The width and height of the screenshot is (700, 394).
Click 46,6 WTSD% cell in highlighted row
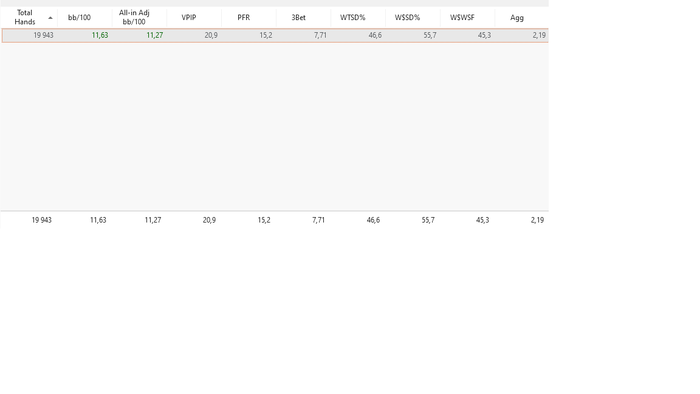coord(375,35)
